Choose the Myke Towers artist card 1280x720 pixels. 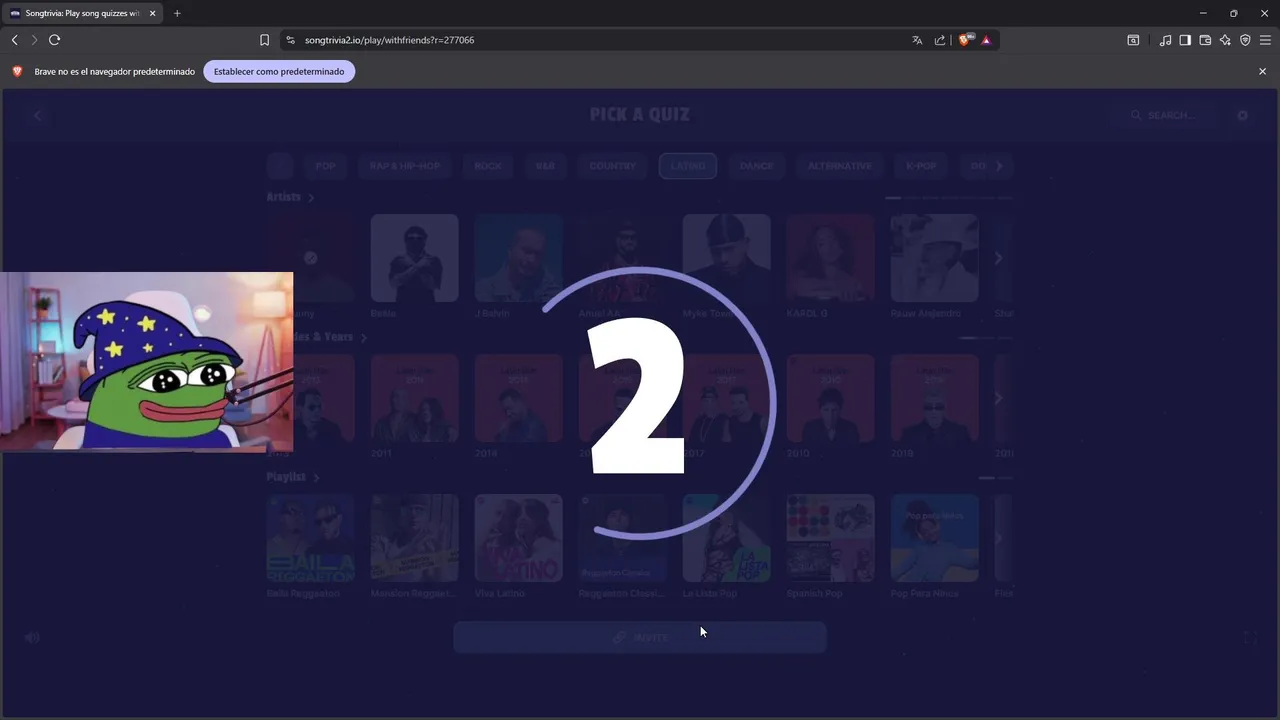(x=726, y=258)
